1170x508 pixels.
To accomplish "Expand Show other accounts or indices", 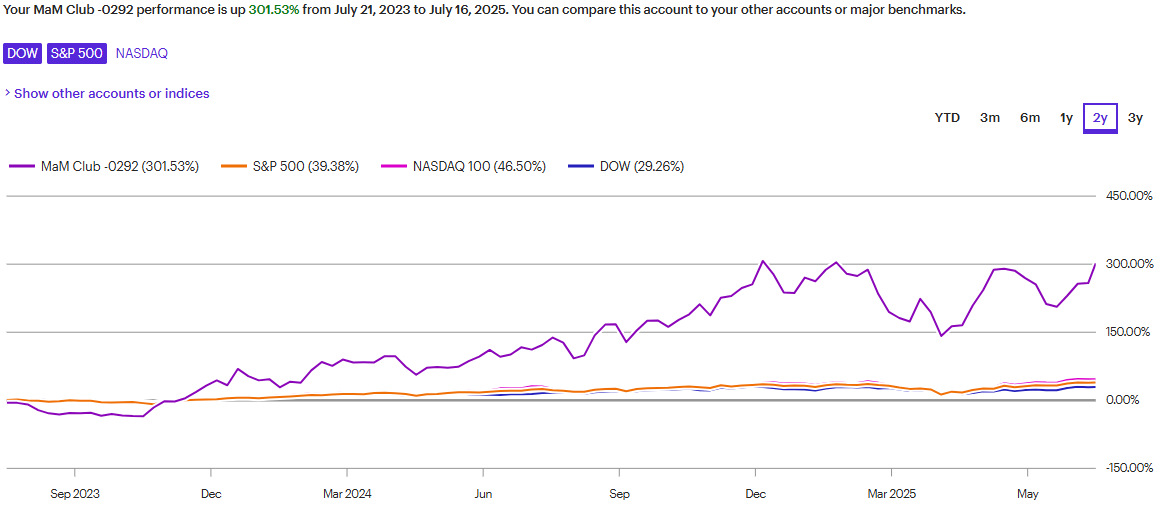I will (x=111, y=93).
